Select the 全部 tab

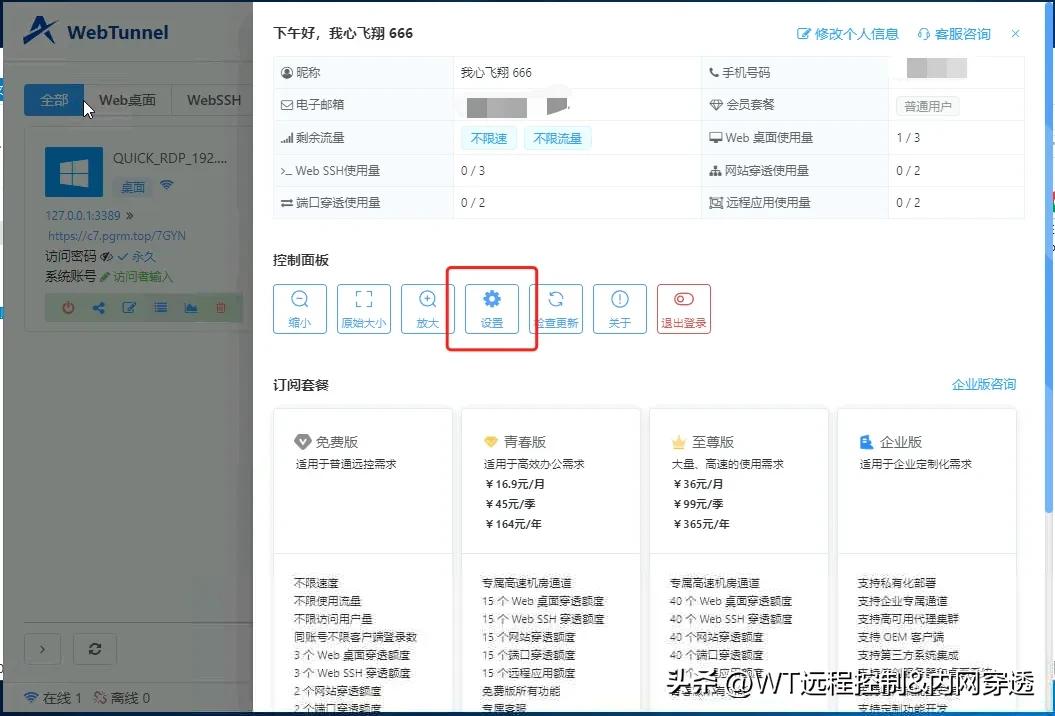(x=54, y=100)
